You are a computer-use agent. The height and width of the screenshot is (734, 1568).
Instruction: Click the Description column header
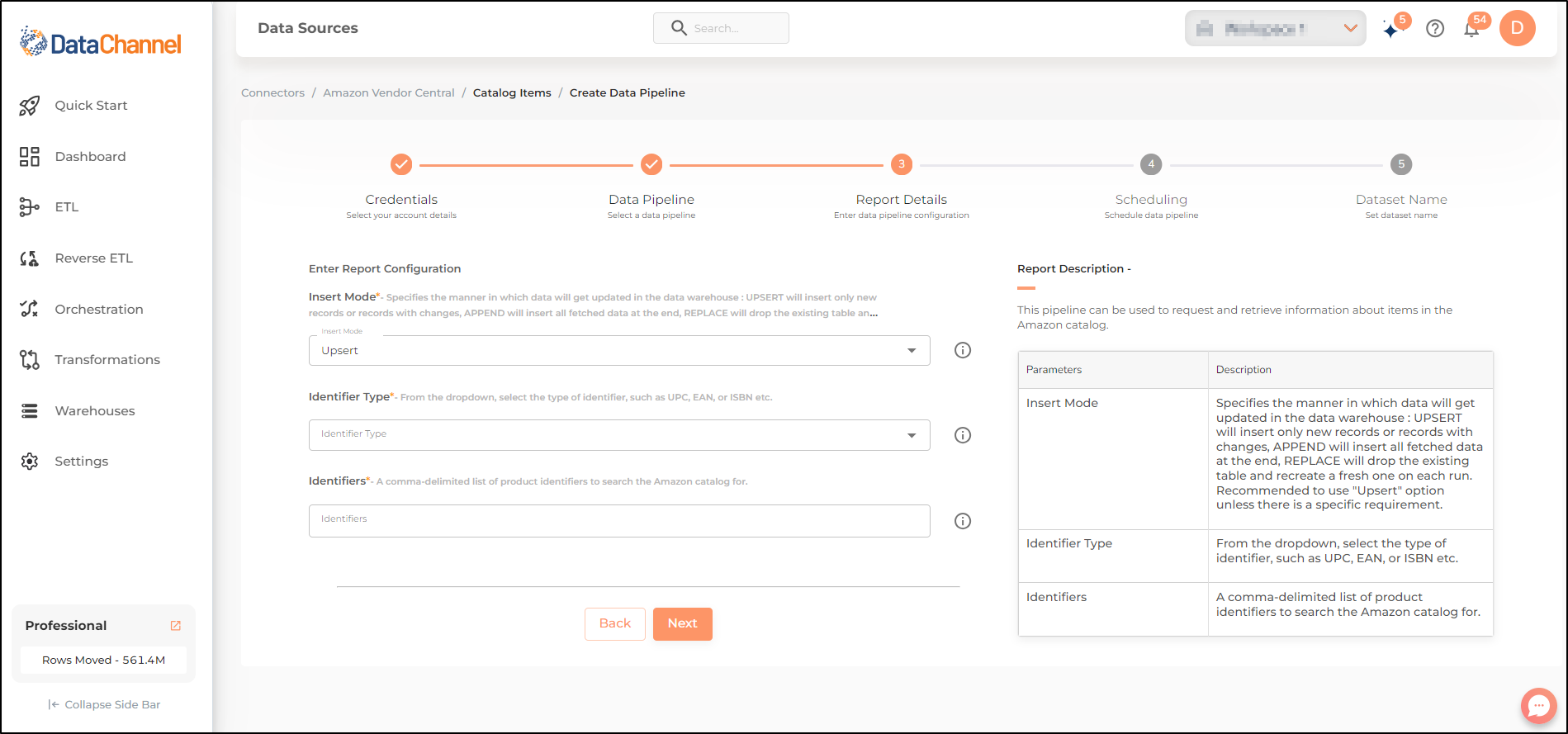pos(1351,370)
